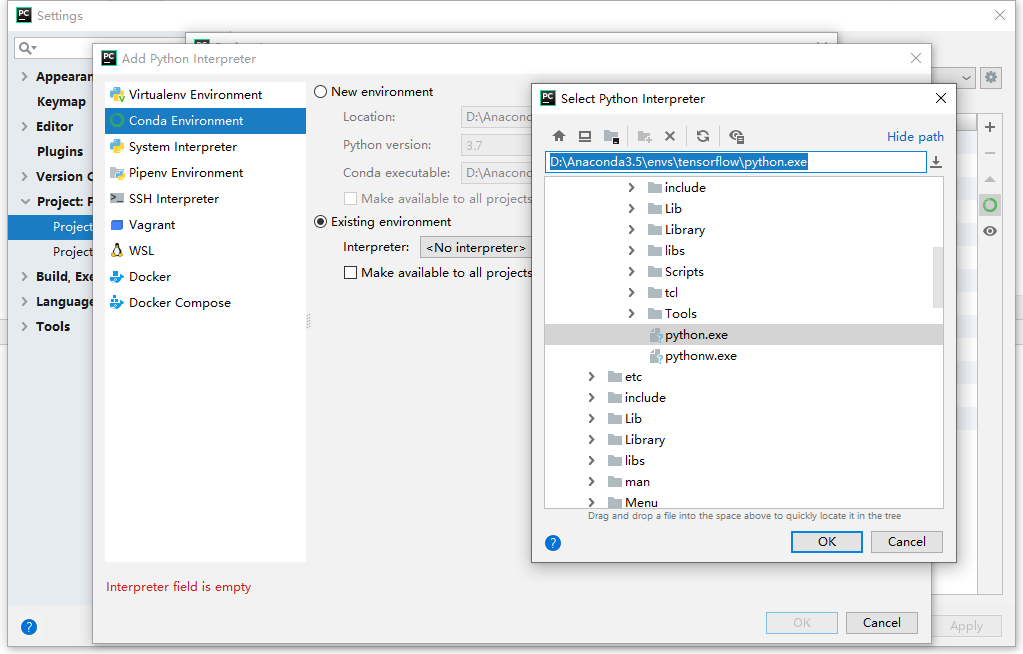This screenshot has height=654, width=1023.
Task: Select System Interpreter option
Action: point(206,147)
